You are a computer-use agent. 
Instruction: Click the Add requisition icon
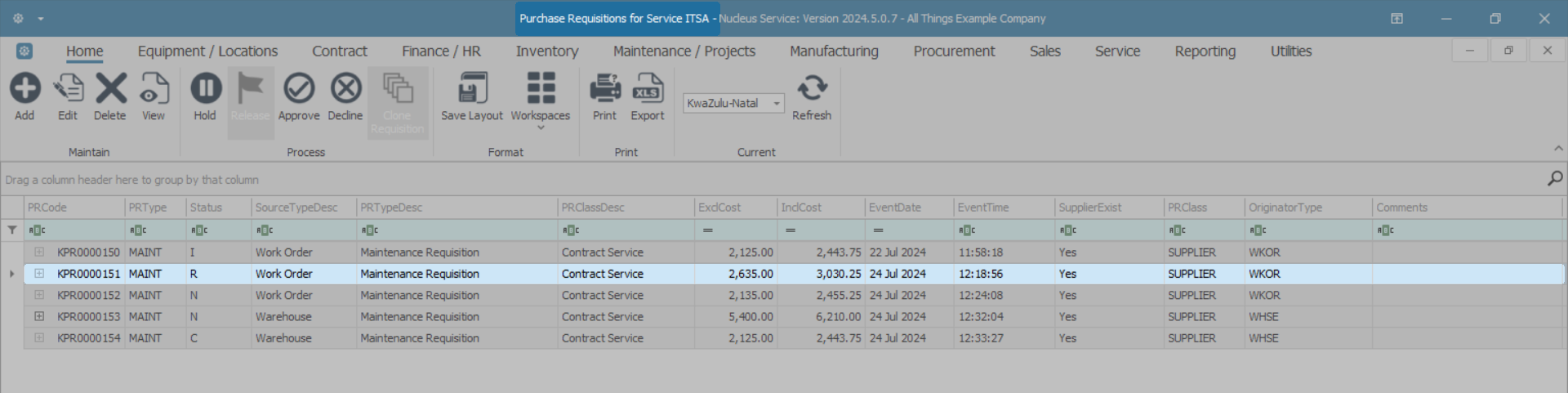(24, 88)
